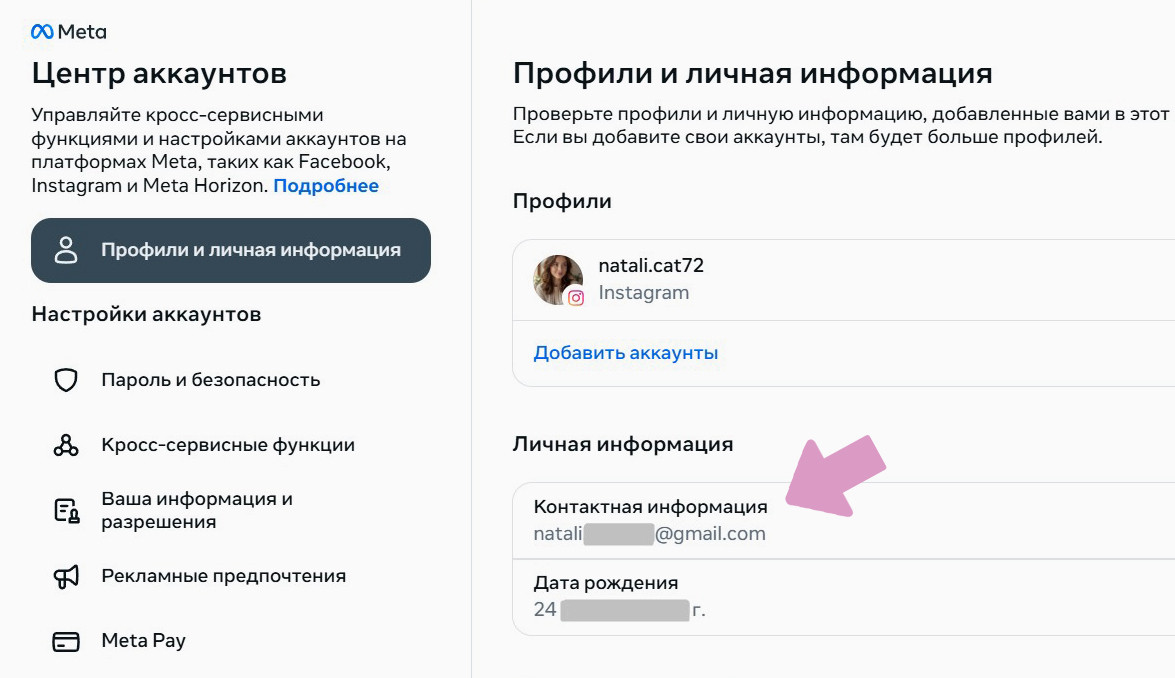Click the Instagram badge on natali.cat72 profile
Image resolution: width=1175 pixels, height=678 pixels.
click(x=578, y=298)
